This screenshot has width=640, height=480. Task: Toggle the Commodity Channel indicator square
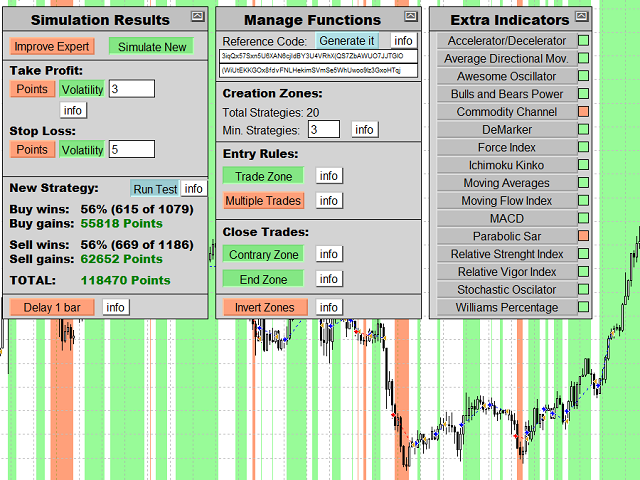click(x=583, y=112)
